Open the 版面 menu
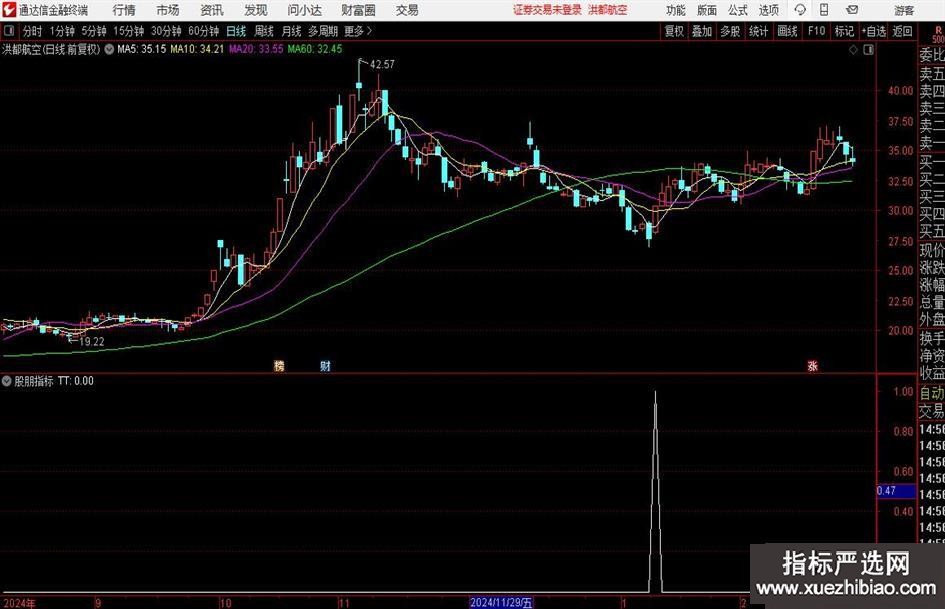 [706, 10]
